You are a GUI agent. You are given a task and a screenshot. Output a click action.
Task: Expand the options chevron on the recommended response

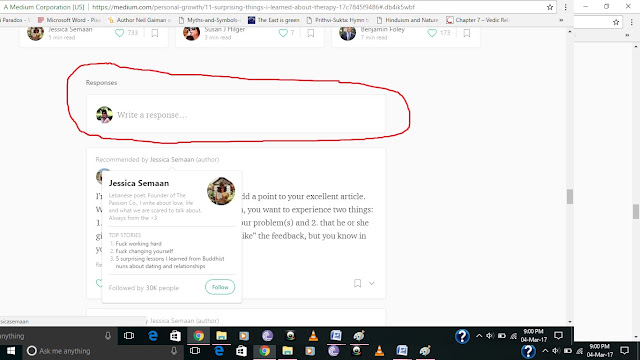[371, 283]
